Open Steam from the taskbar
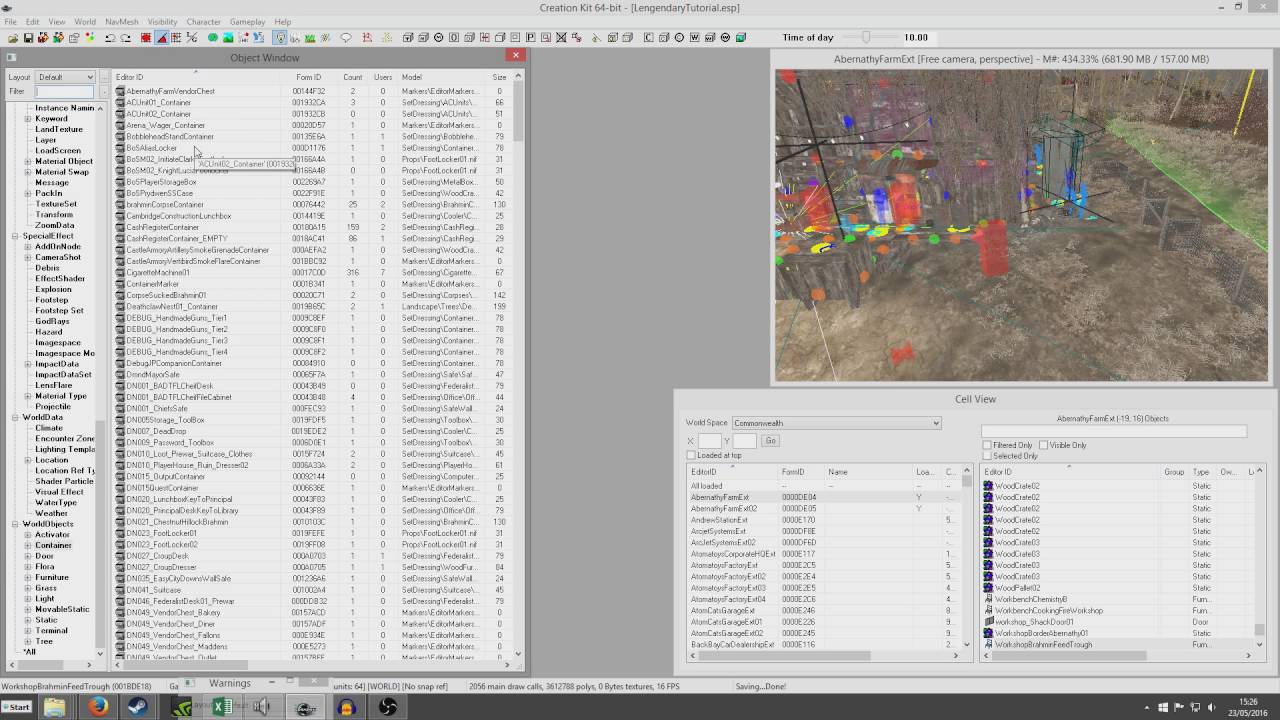Image resolution: width=1280 pixels, height=720 pixels. [x=138, y=707]
